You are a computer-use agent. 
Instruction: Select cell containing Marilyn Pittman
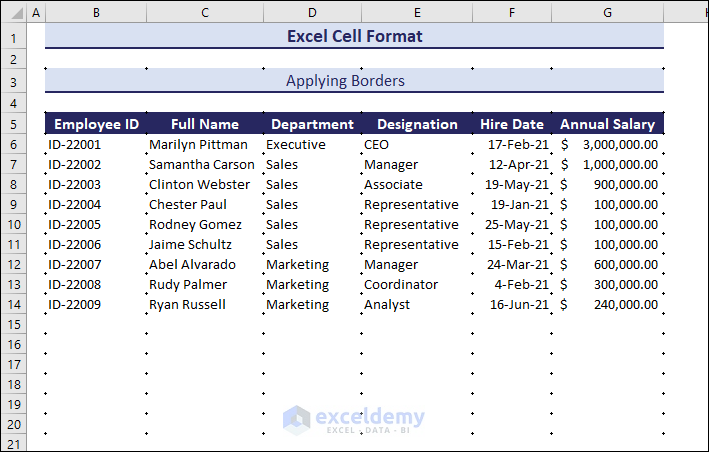[204, 145]
